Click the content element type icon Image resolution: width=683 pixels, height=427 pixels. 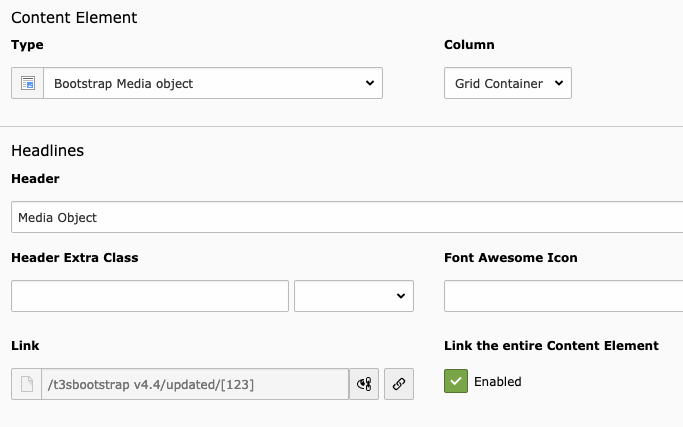click(27, 83)
